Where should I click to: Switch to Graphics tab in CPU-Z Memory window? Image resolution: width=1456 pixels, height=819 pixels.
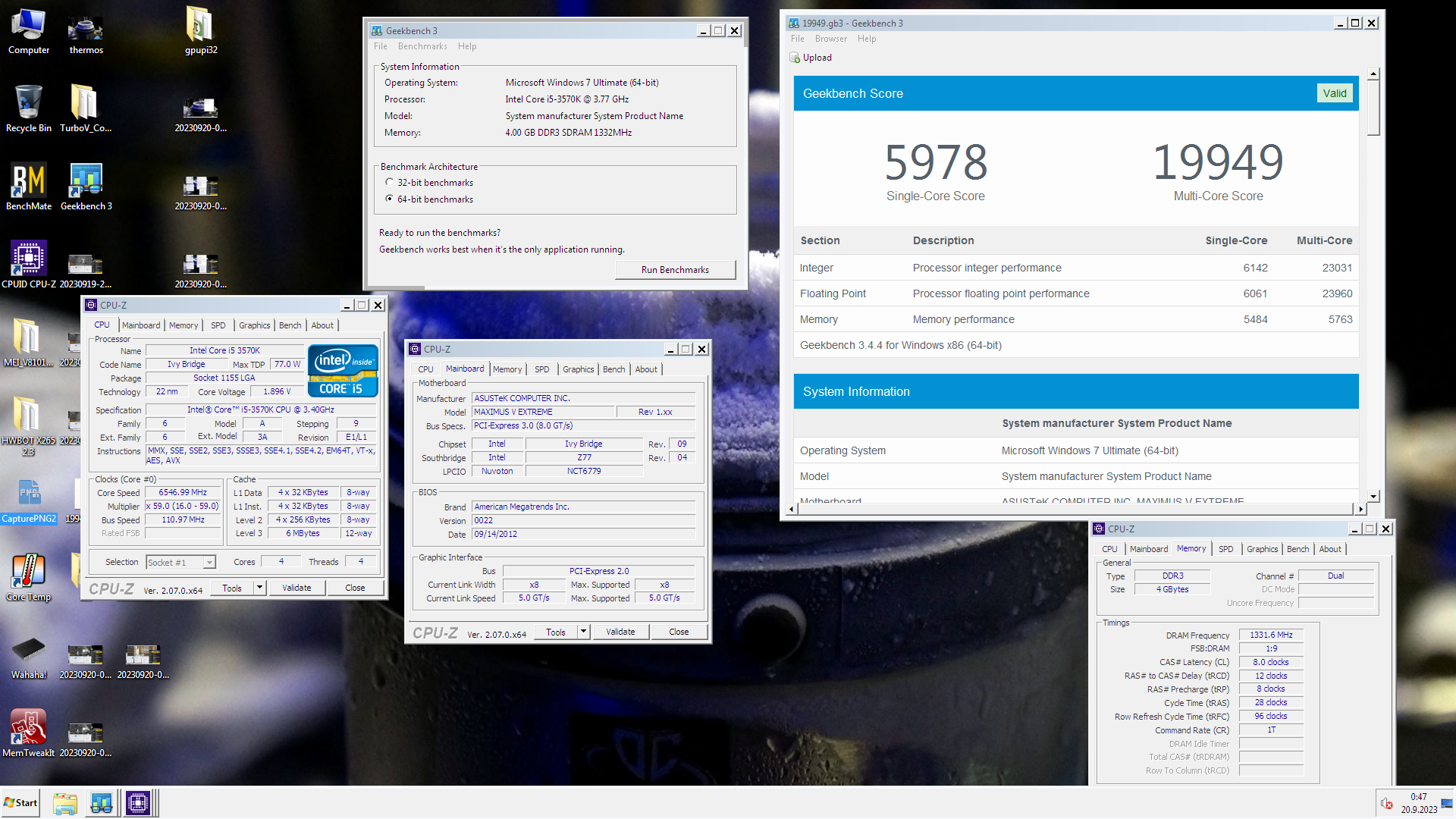click(x=1263, y=549)
